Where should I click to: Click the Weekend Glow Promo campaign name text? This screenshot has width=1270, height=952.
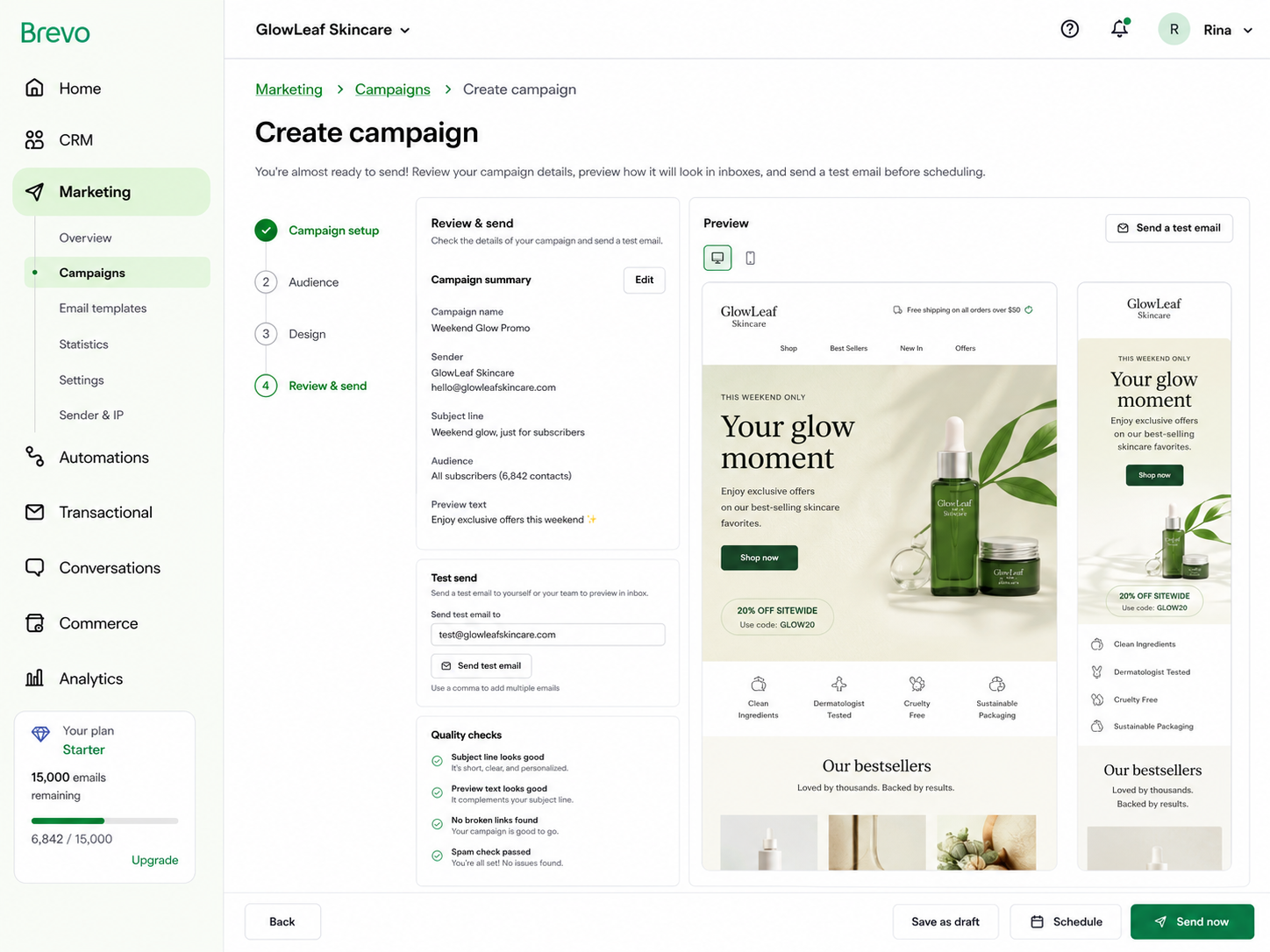point(481,328)
